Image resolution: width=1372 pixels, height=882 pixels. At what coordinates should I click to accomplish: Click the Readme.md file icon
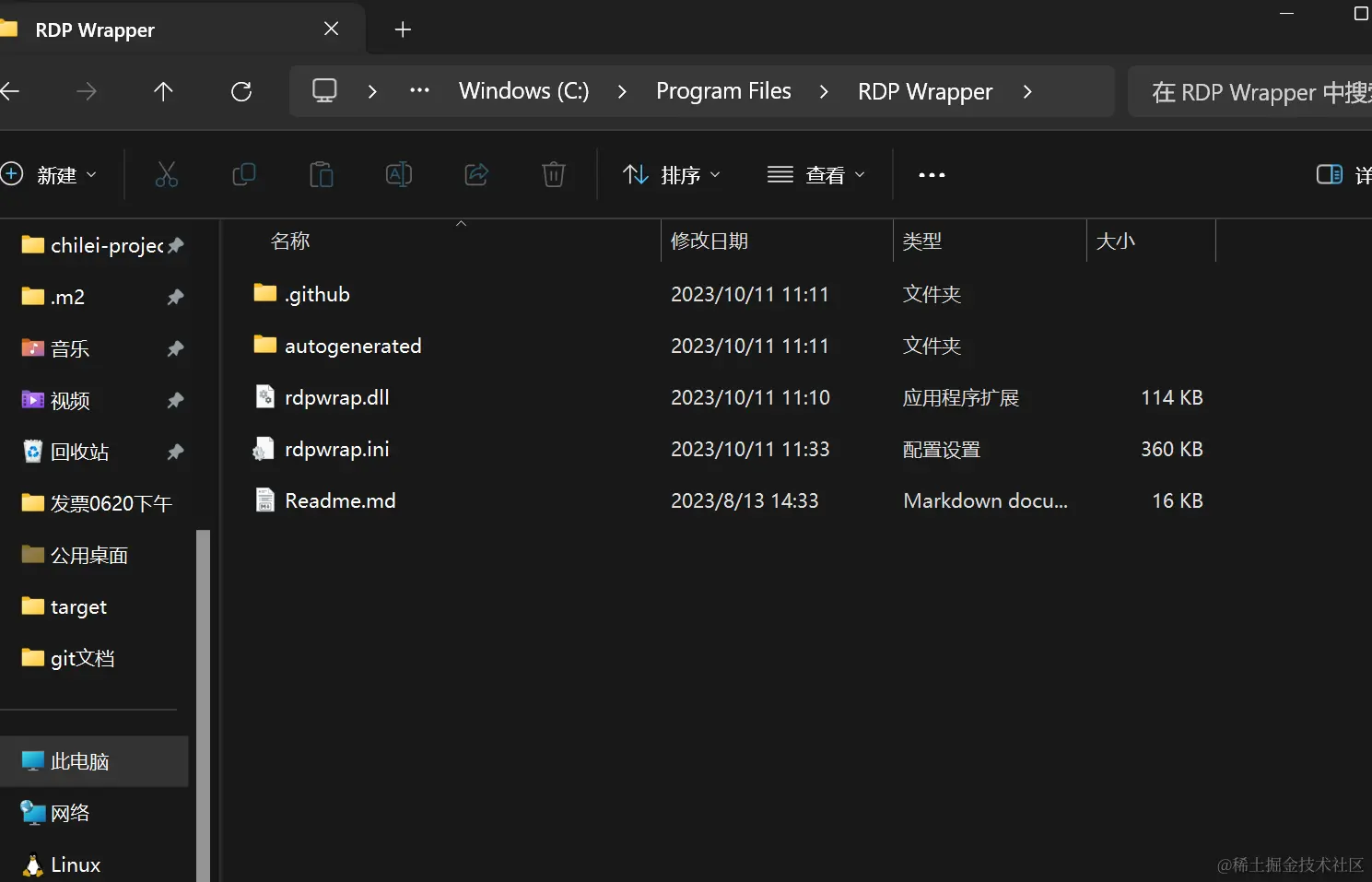click(265, 500)
